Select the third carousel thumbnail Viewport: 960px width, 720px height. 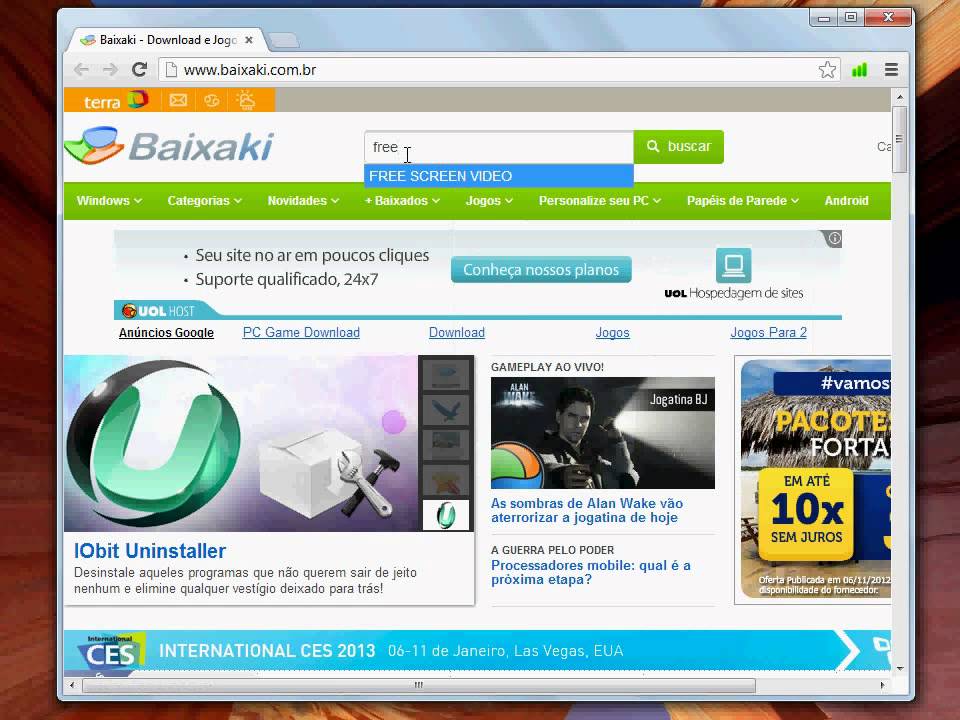(446, 444)
